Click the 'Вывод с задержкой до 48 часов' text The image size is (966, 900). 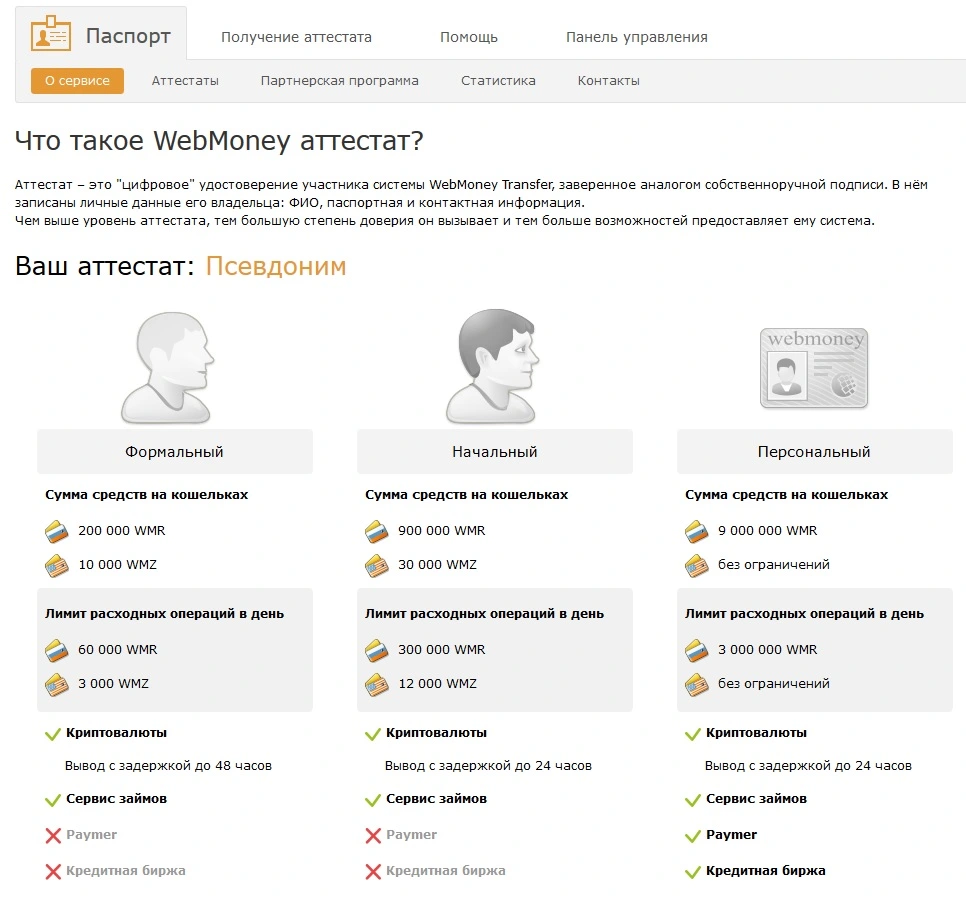tap(168, 766)
